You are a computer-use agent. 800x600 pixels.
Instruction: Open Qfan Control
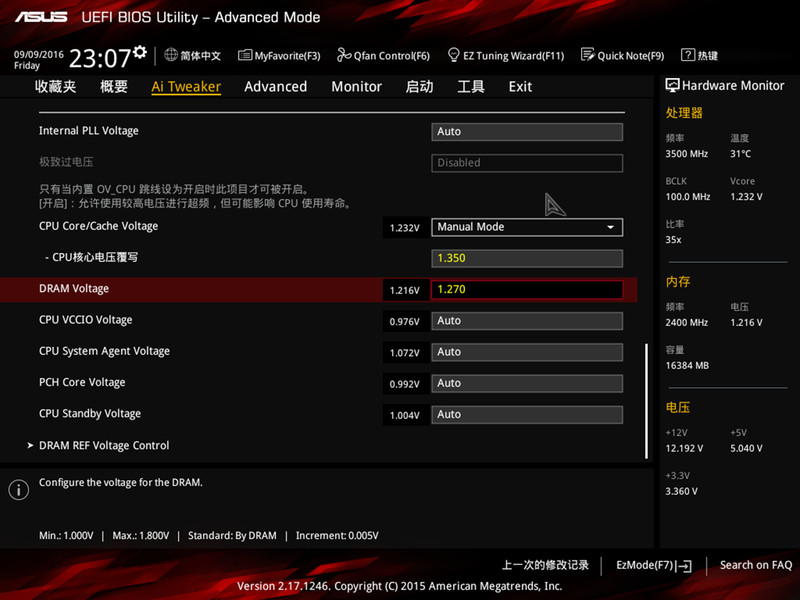(383, 56)
